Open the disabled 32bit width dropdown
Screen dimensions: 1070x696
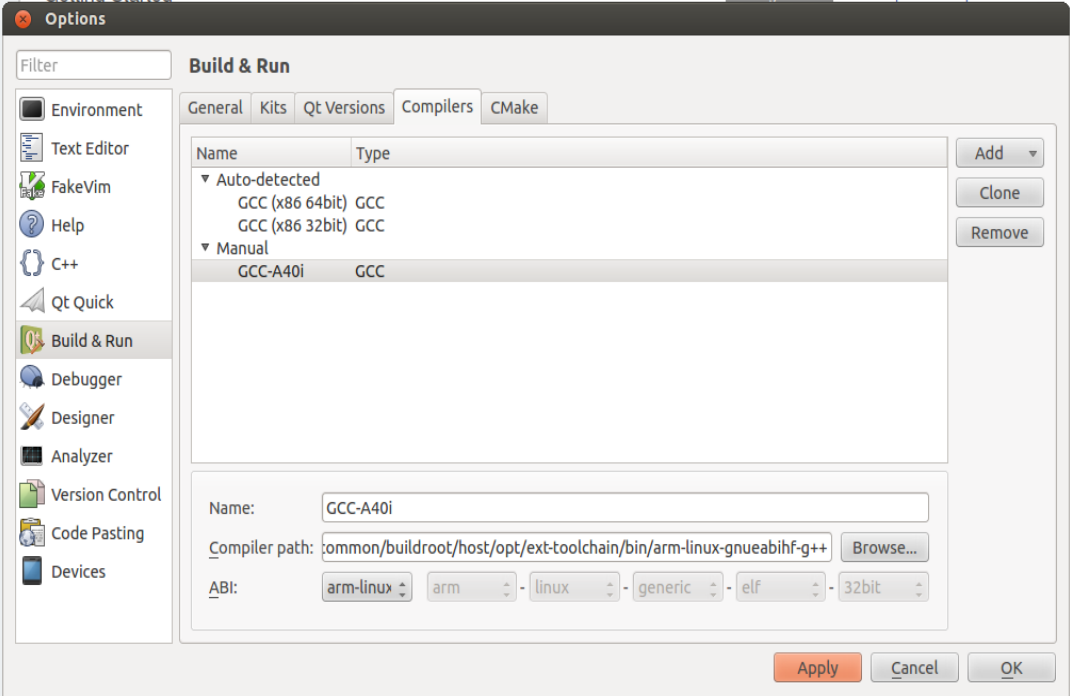[x=883, y=588]
